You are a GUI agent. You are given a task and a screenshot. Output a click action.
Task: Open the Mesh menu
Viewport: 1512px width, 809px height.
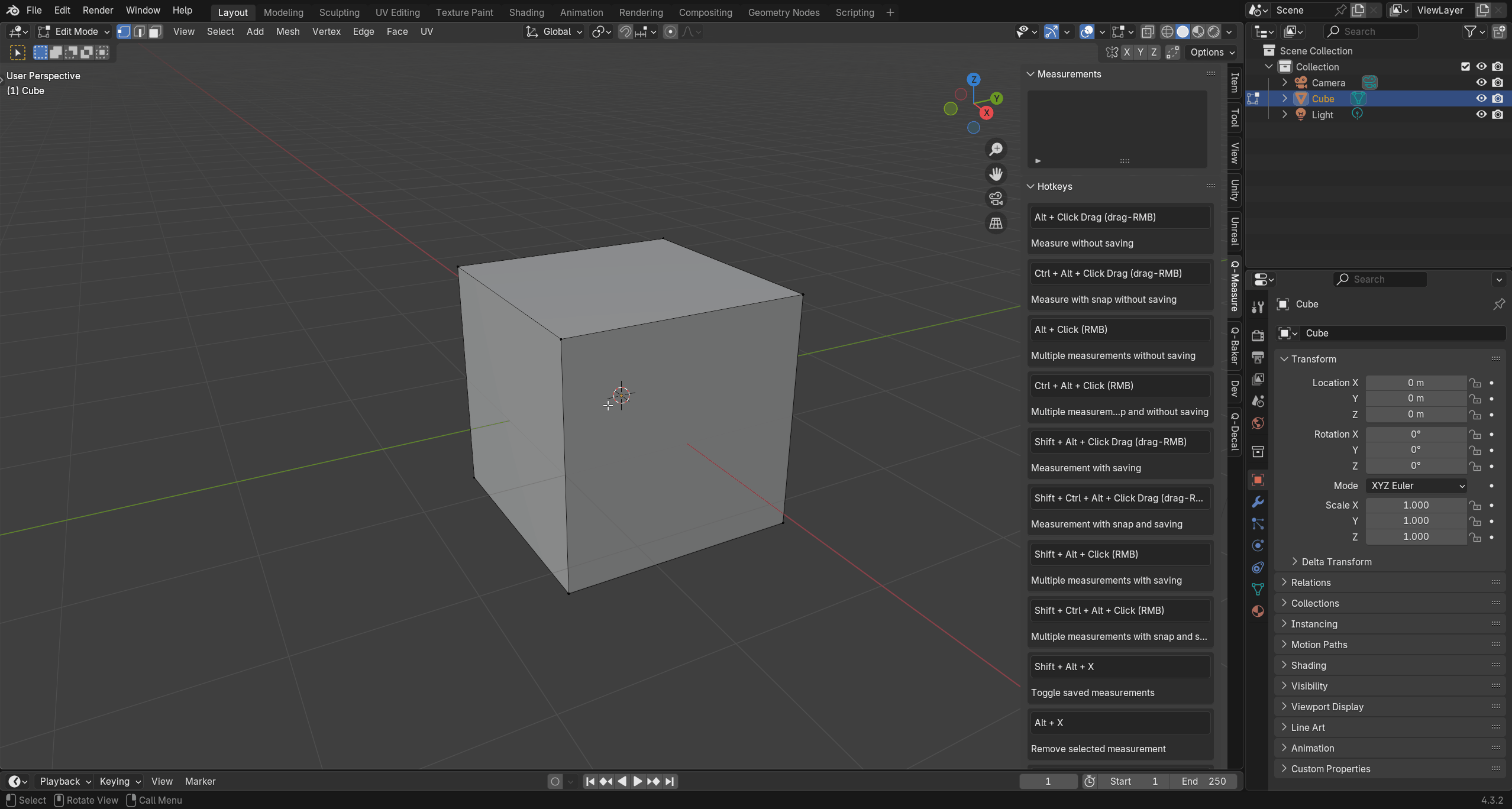tap(287, 31)
